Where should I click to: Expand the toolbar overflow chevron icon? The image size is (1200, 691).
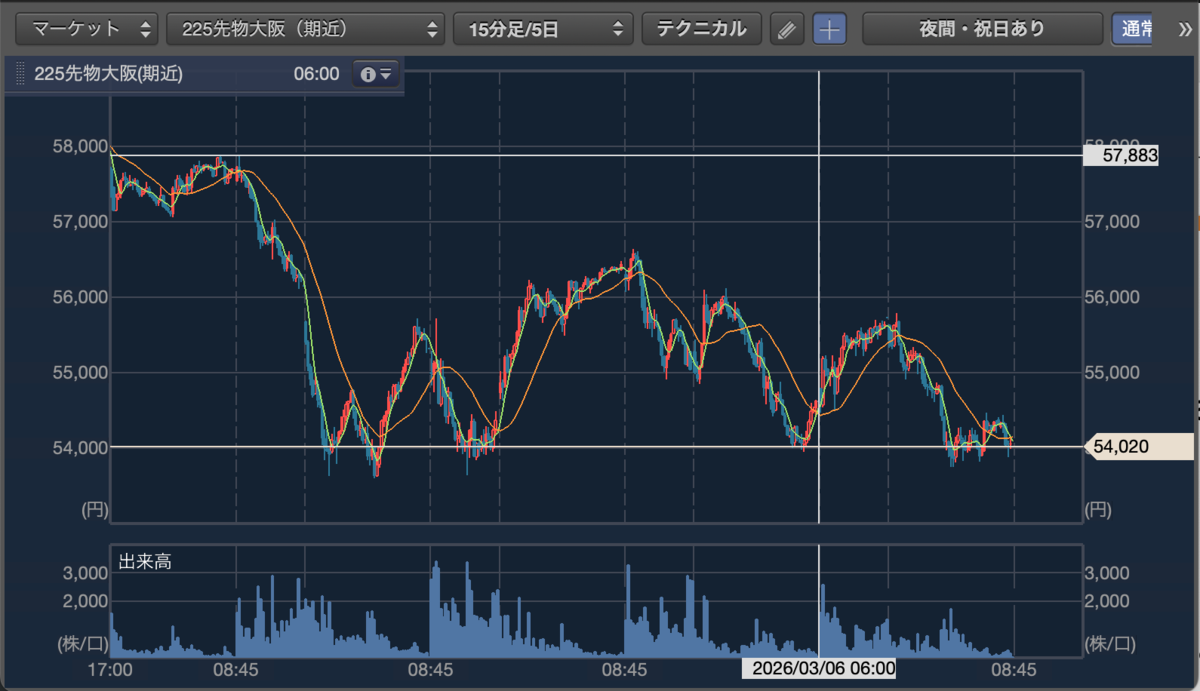click(x=1186, y=29)
